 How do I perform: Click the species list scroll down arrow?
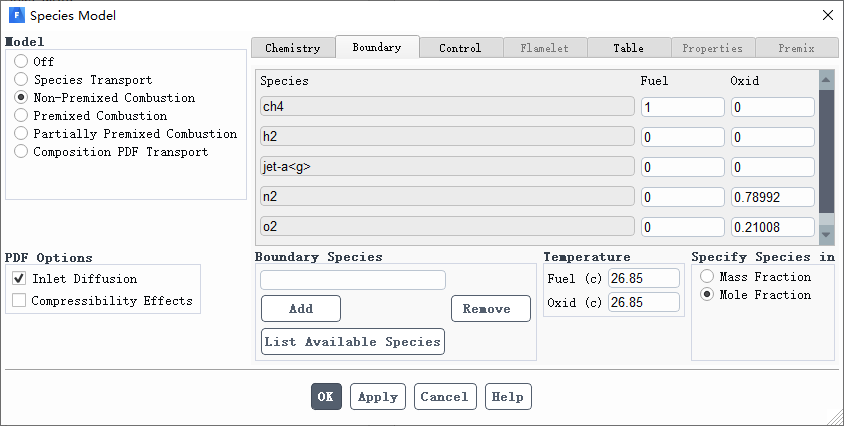(x=826, y=234)
